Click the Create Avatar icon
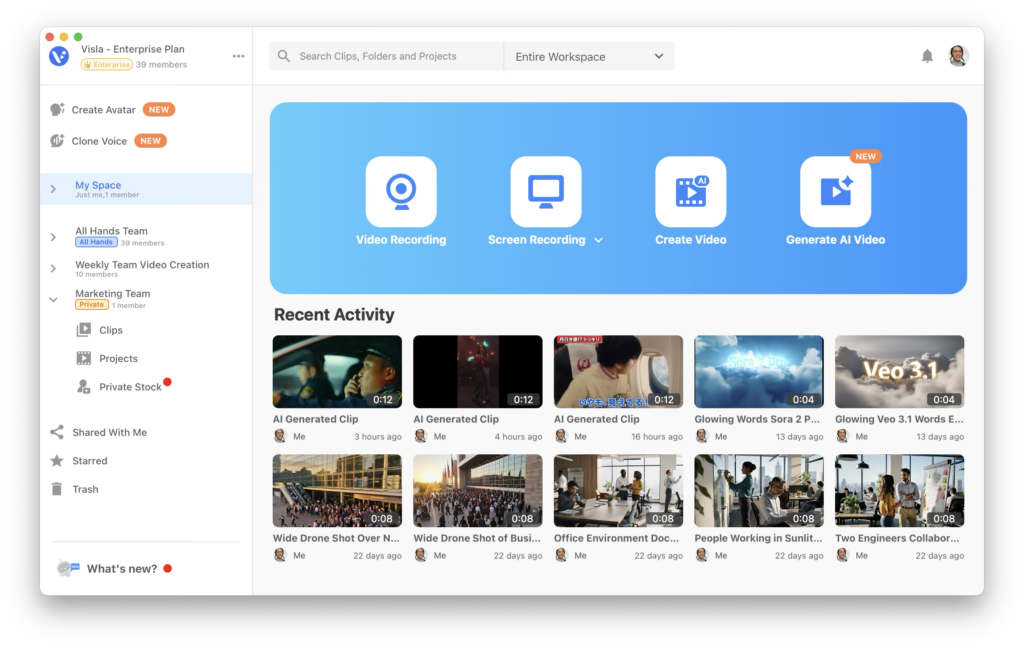This screenshot has width=1024, height=648. 58,110
